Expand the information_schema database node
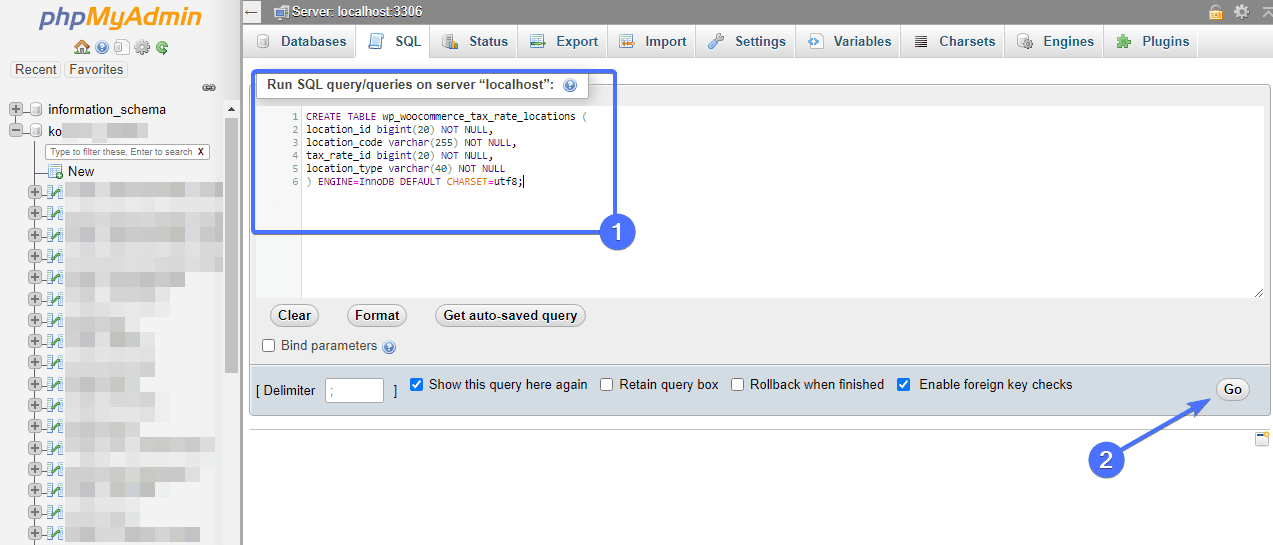1273x545 pixels. (x=16, y=109)
